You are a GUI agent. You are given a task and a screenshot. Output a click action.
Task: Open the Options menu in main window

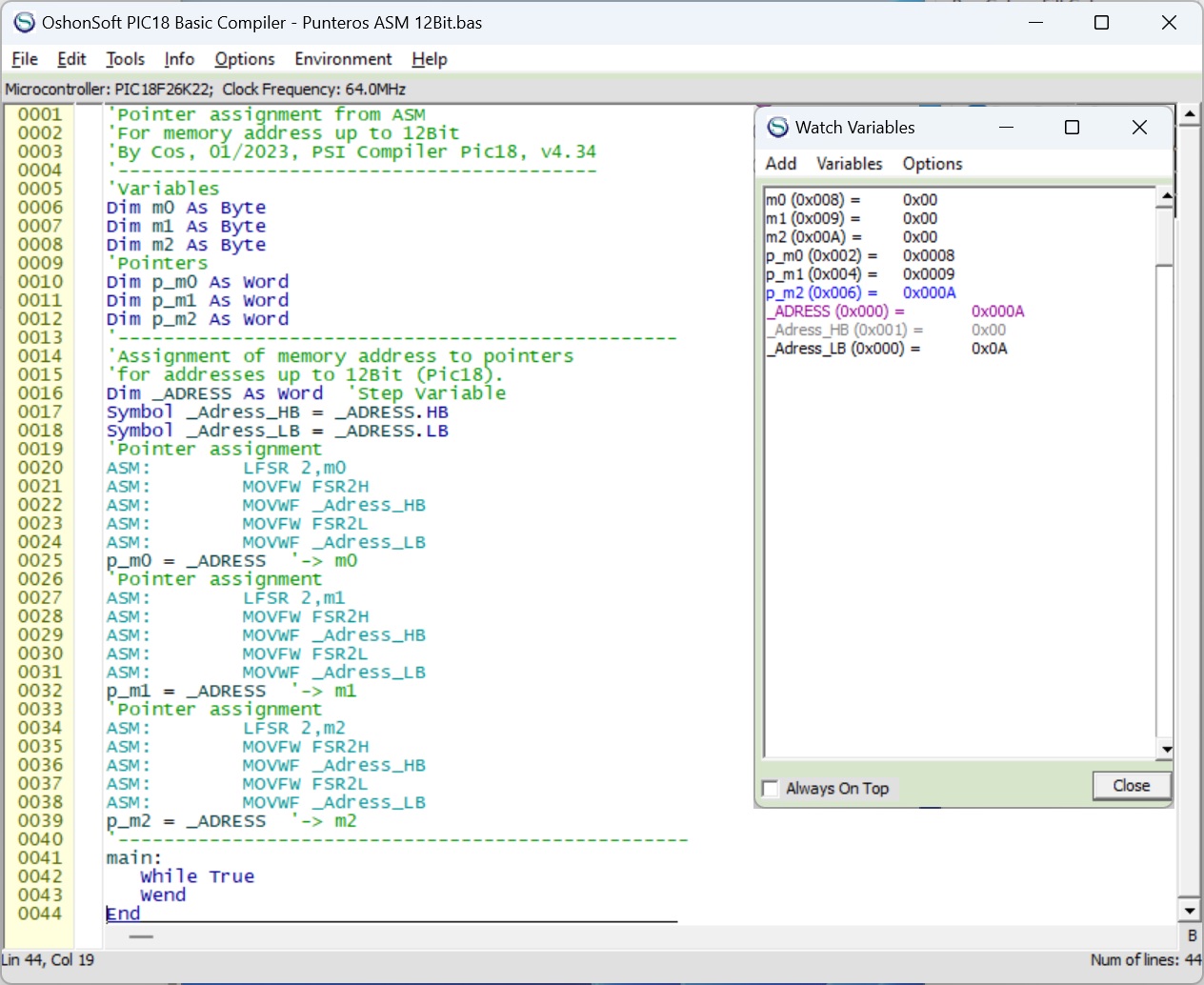(x=245, y=59)
